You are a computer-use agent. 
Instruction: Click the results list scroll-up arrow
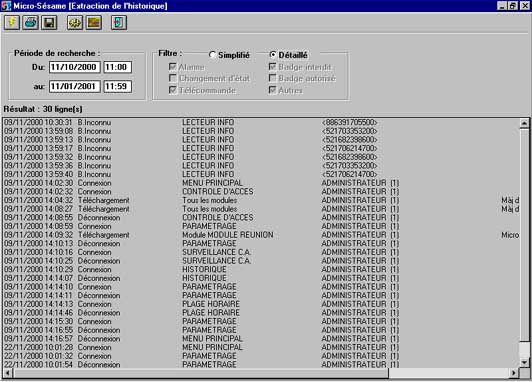[524, 123]
